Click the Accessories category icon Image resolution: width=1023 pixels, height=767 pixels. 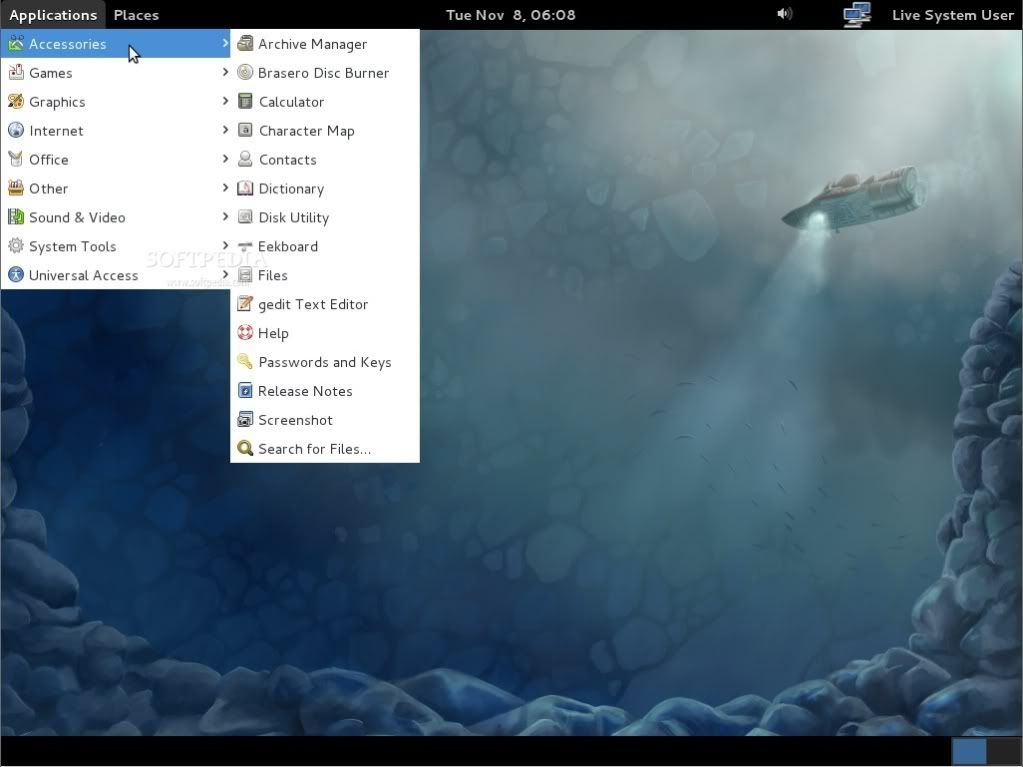16,44
